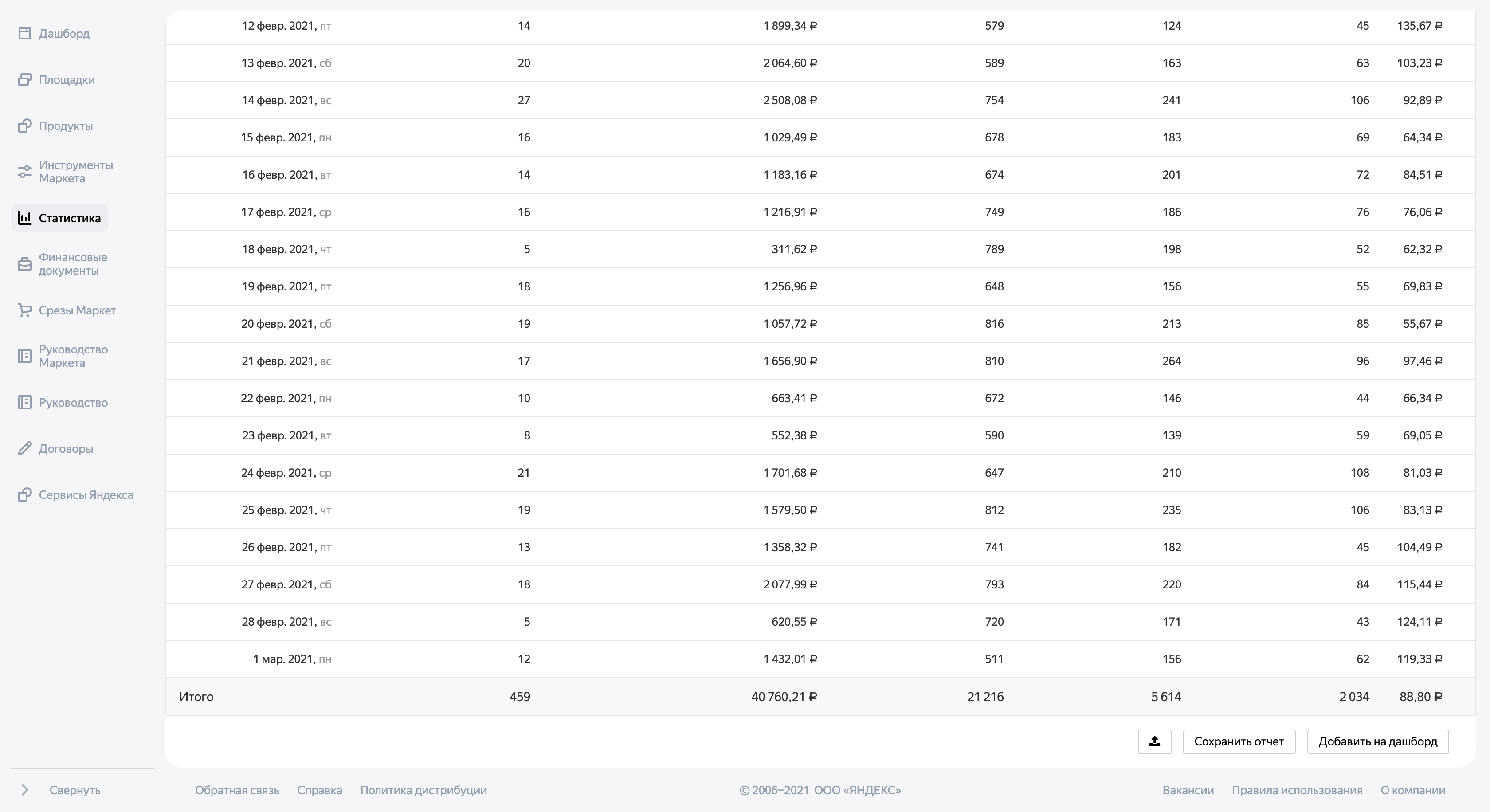Open Инструменты Маркета sliders icon

24,172
